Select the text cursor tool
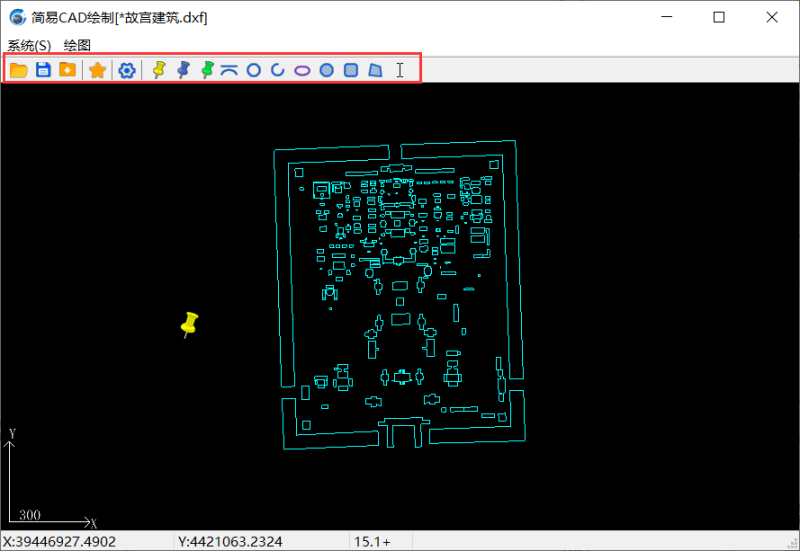Viewport: 800px width, 551px height. 400,70
